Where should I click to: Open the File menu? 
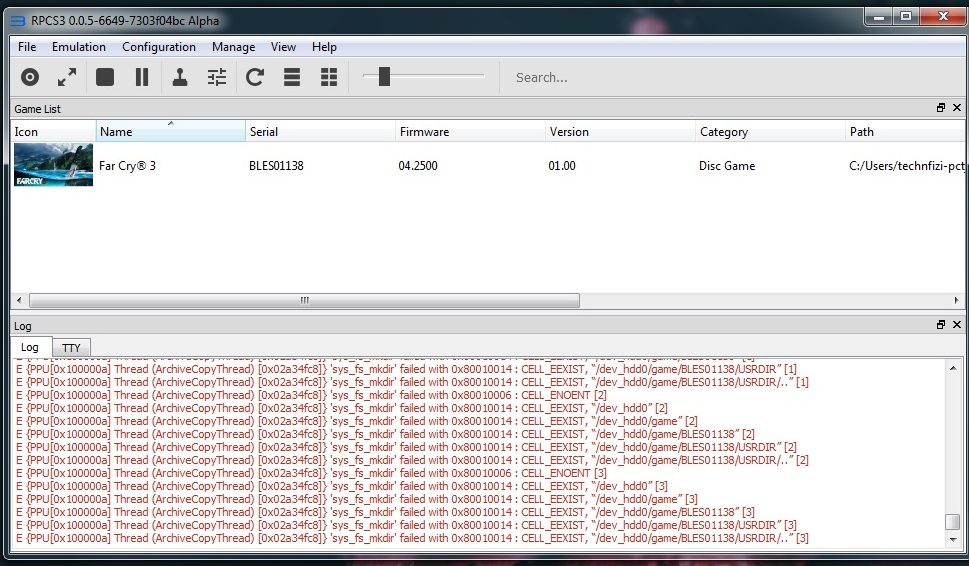[27, 47]
